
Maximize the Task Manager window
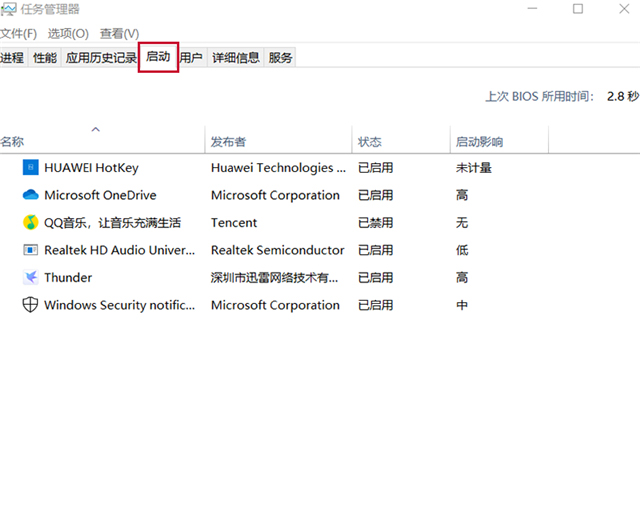pyautogui.click(x=578, y=9)
